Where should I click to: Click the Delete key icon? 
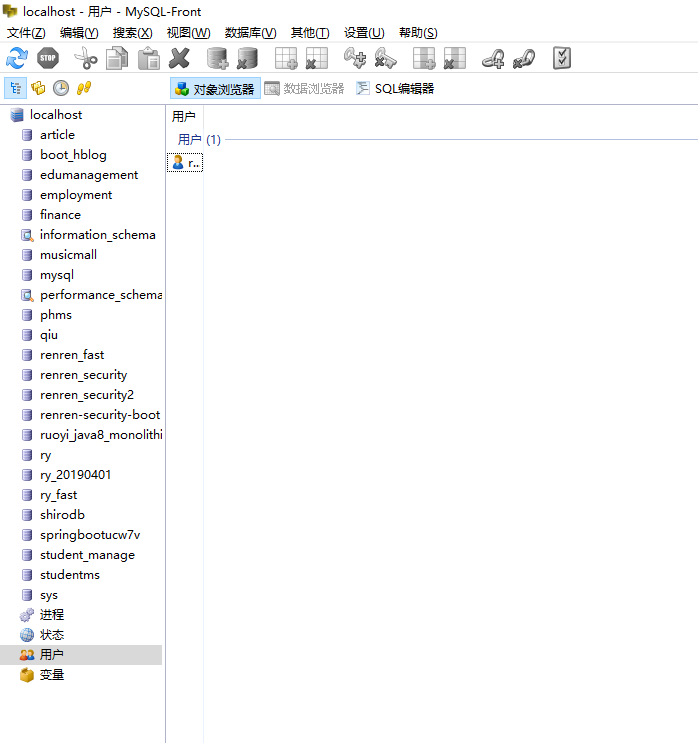point(385,58)
